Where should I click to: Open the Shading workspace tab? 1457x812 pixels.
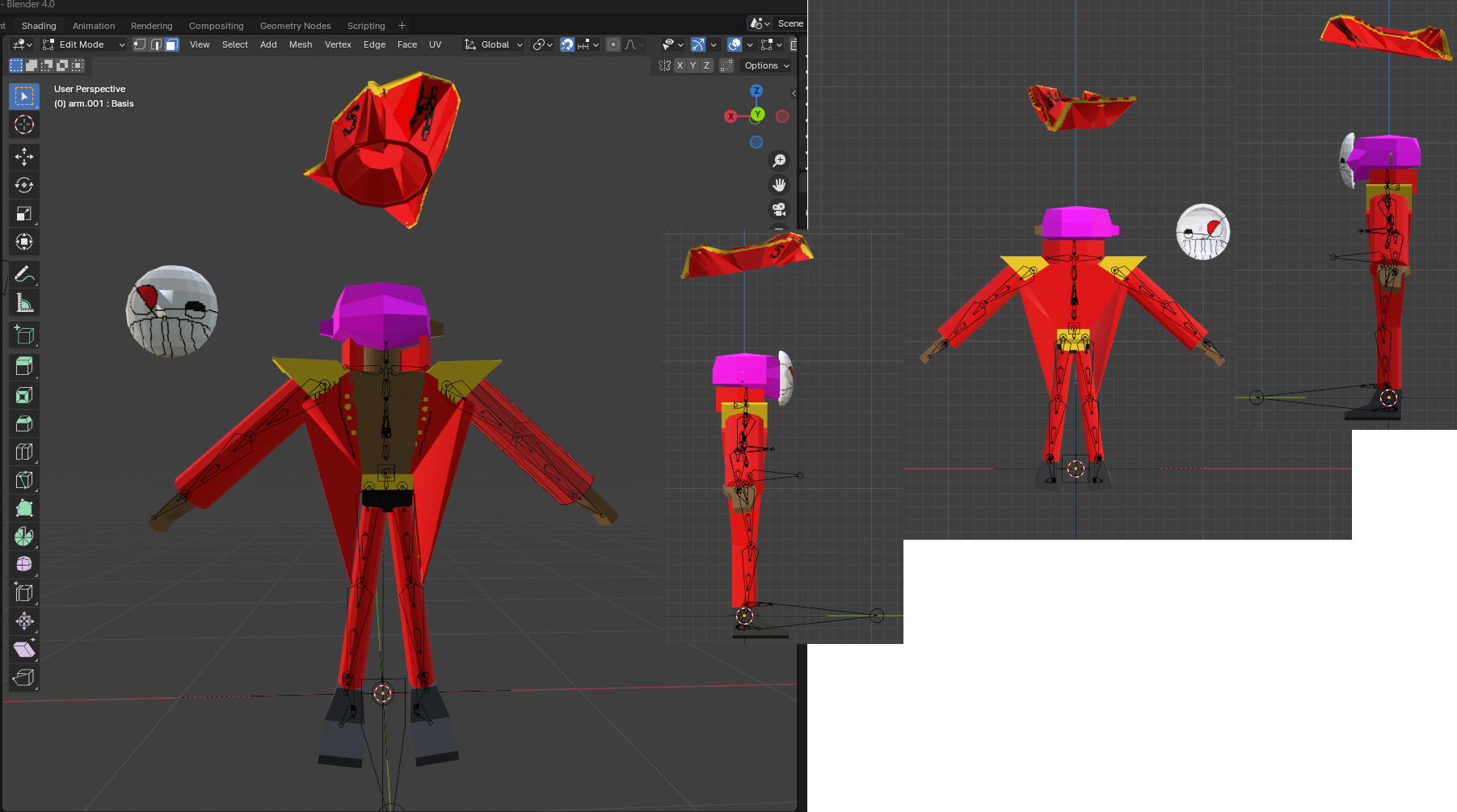pos(39,26)
